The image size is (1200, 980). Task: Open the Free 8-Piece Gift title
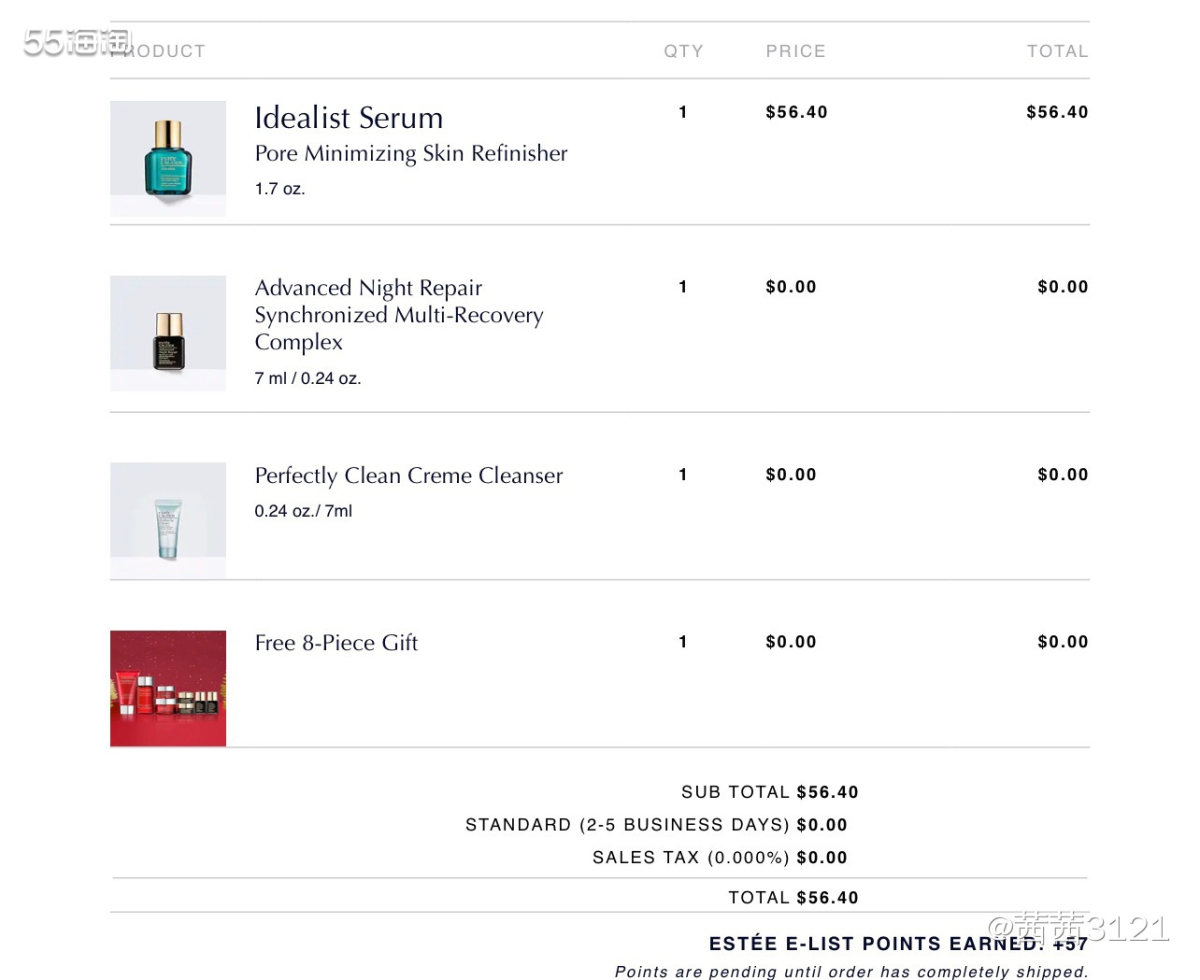(x=336, y=643)
